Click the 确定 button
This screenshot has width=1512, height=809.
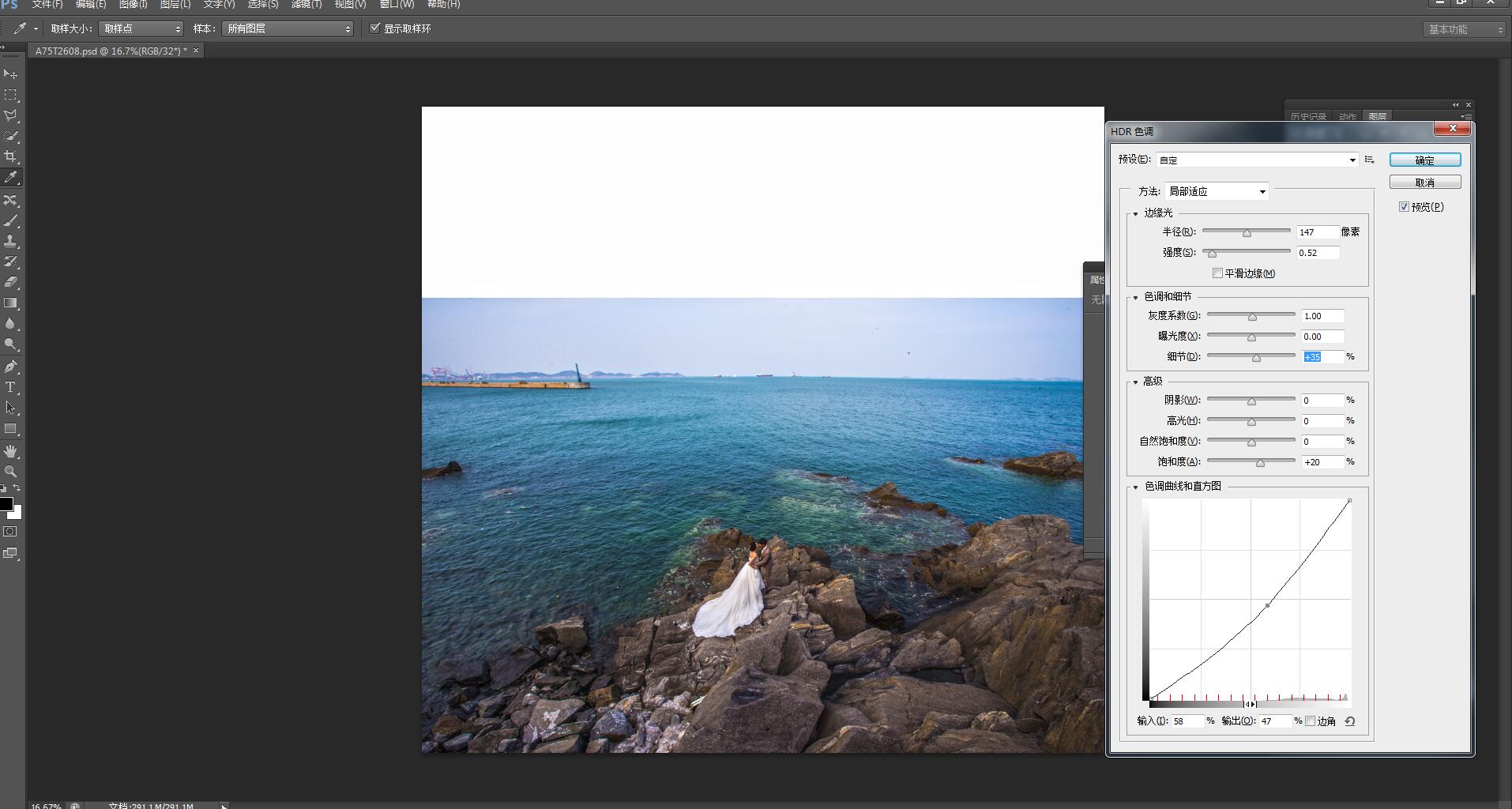[x=1424, y=160]
